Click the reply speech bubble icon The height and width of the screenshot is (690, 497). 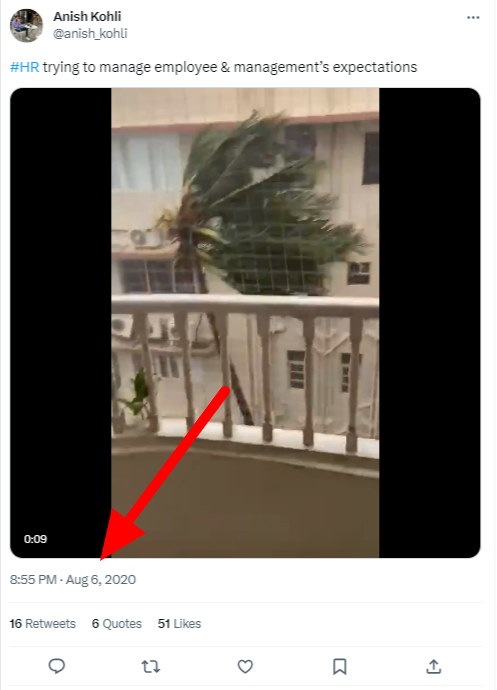point(56,666)
